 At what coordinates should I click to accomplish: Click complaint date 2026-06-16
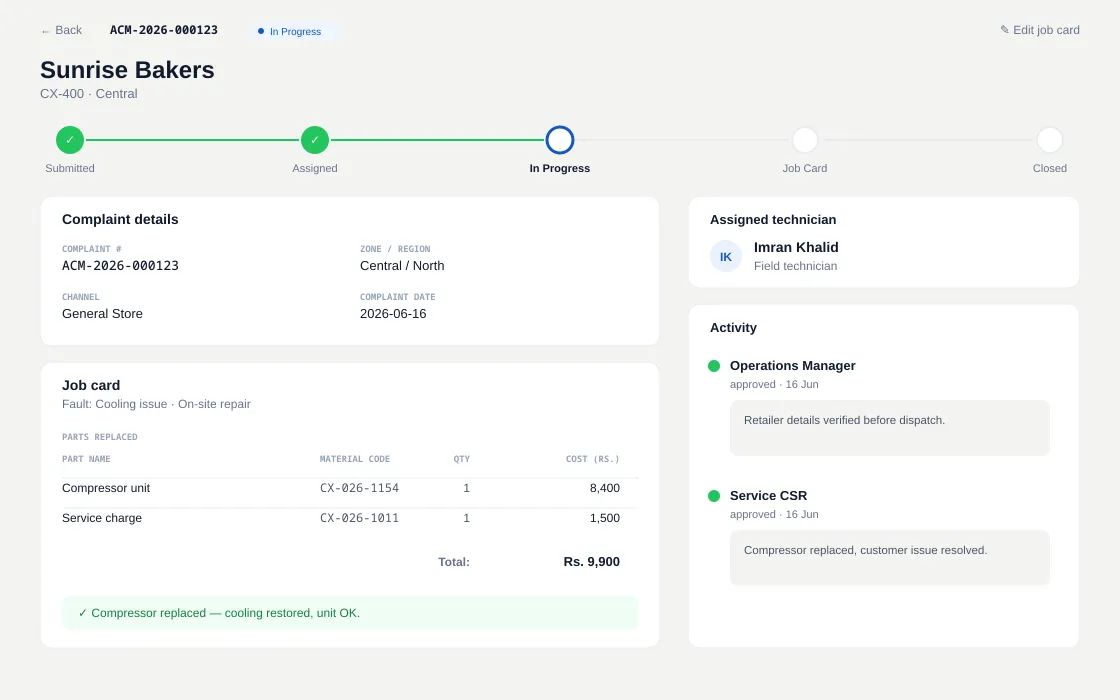click(x=393, y=314)
